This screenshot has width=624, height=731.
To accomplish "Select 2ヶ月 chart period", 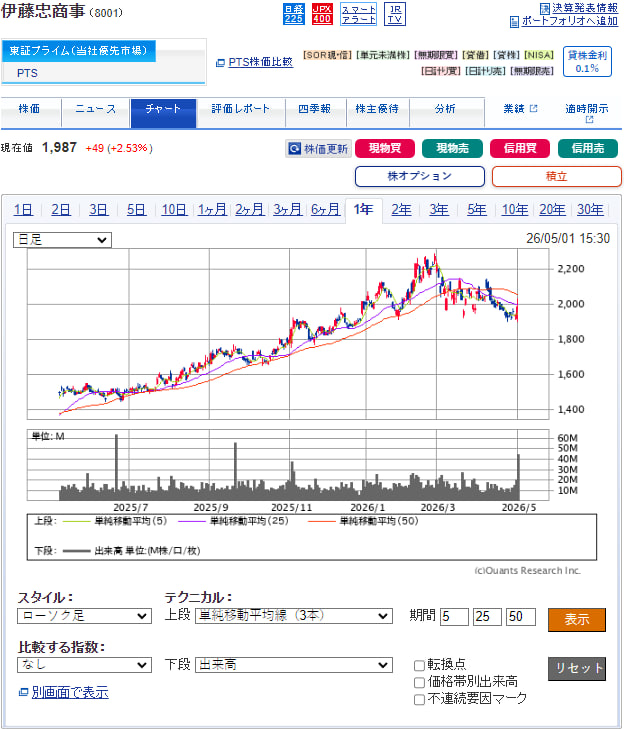I will [x=250, y=210].
